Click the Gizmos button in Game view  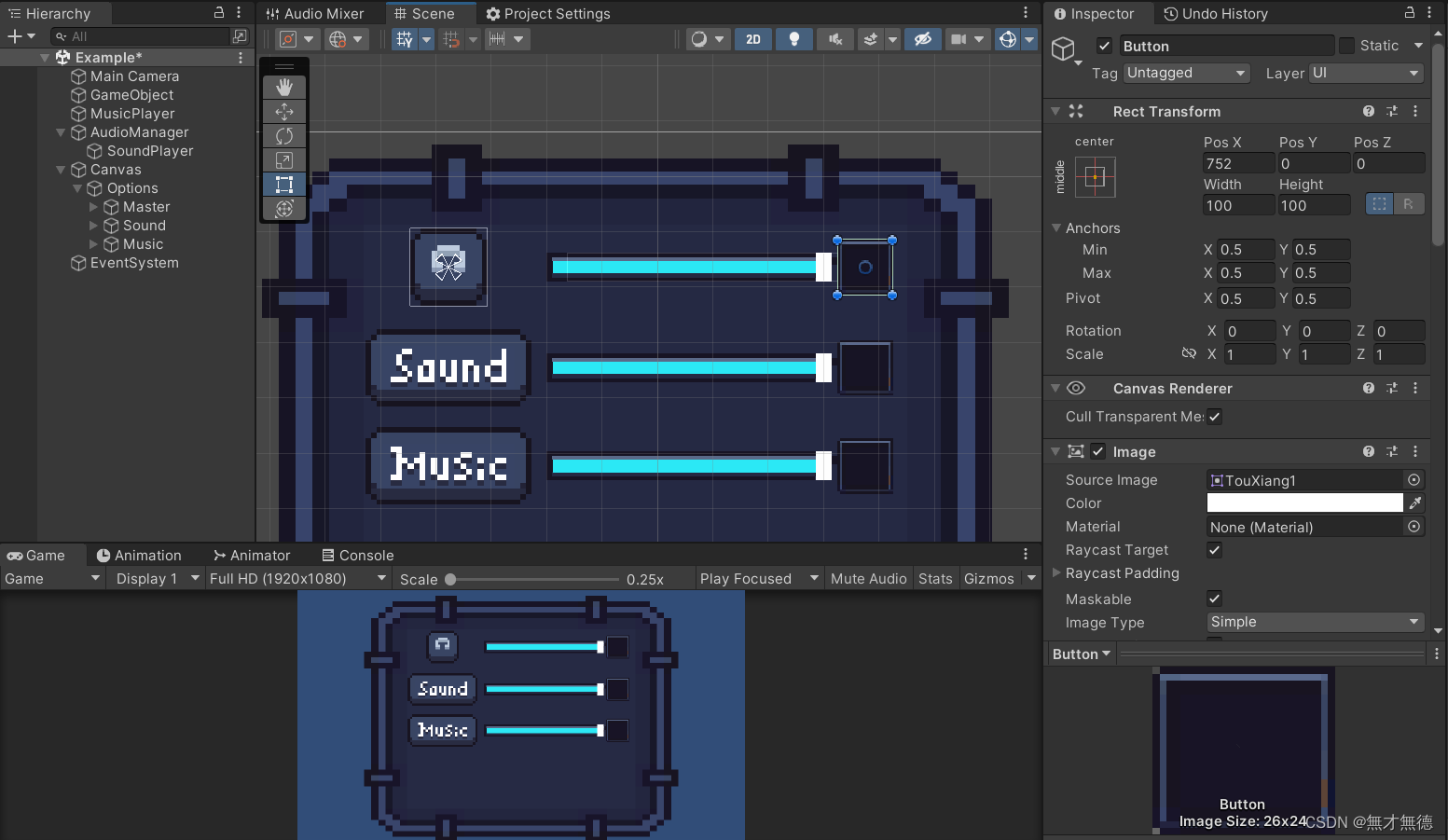[x=989, y=579]
